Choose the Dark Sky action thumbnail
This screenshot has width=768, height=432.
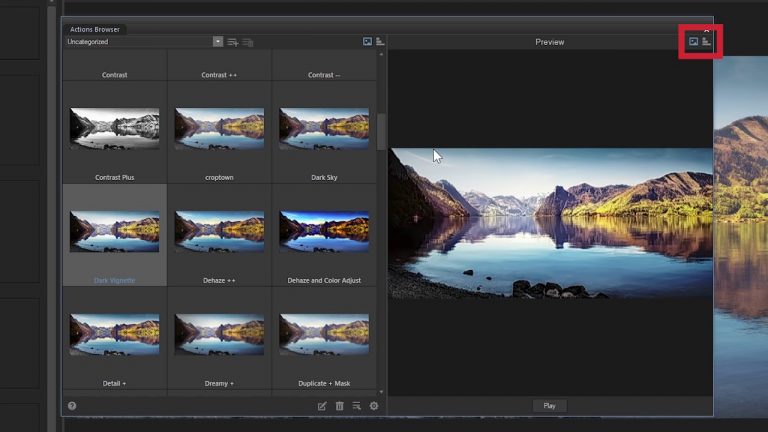point(324,128)
